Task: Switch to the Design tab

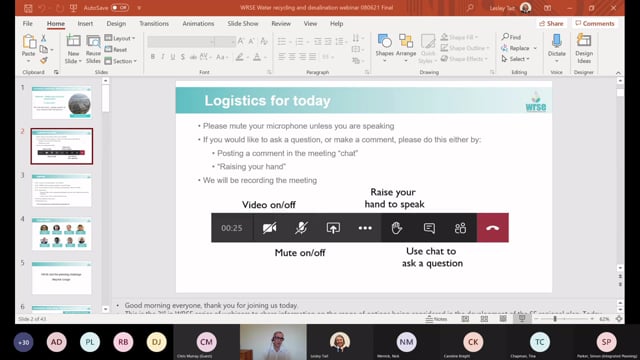Action: (x=116, y=24)
